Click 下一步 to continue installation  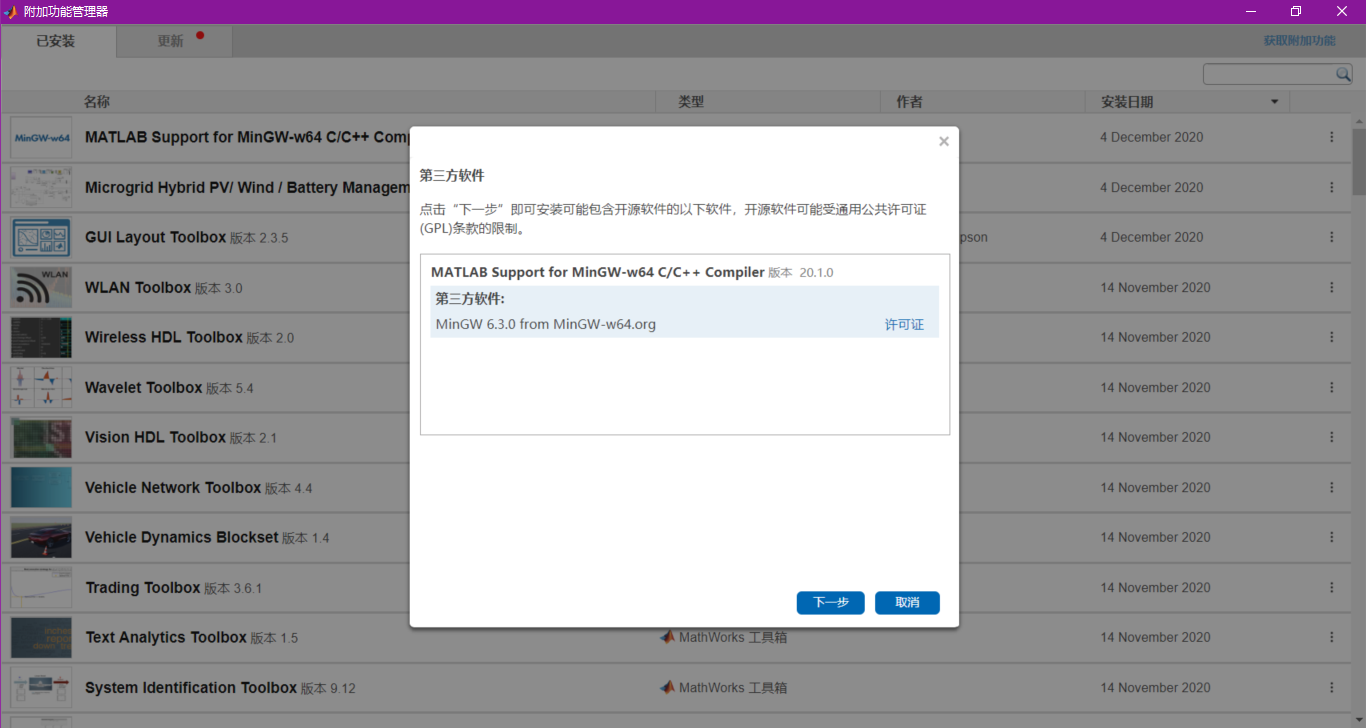(x=830, y=603)
